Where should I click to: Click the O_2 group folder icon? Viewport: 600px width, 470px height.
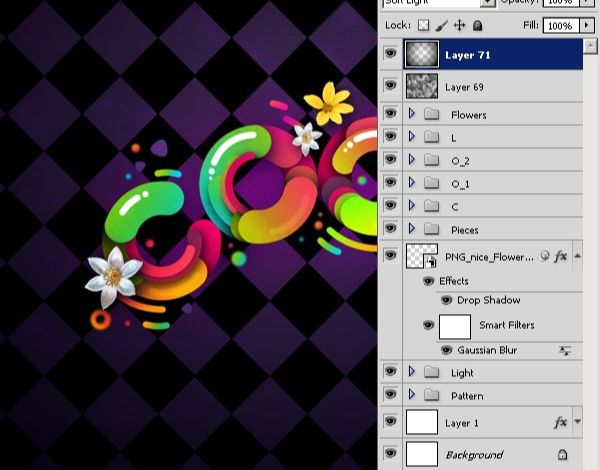coord(431,160)
